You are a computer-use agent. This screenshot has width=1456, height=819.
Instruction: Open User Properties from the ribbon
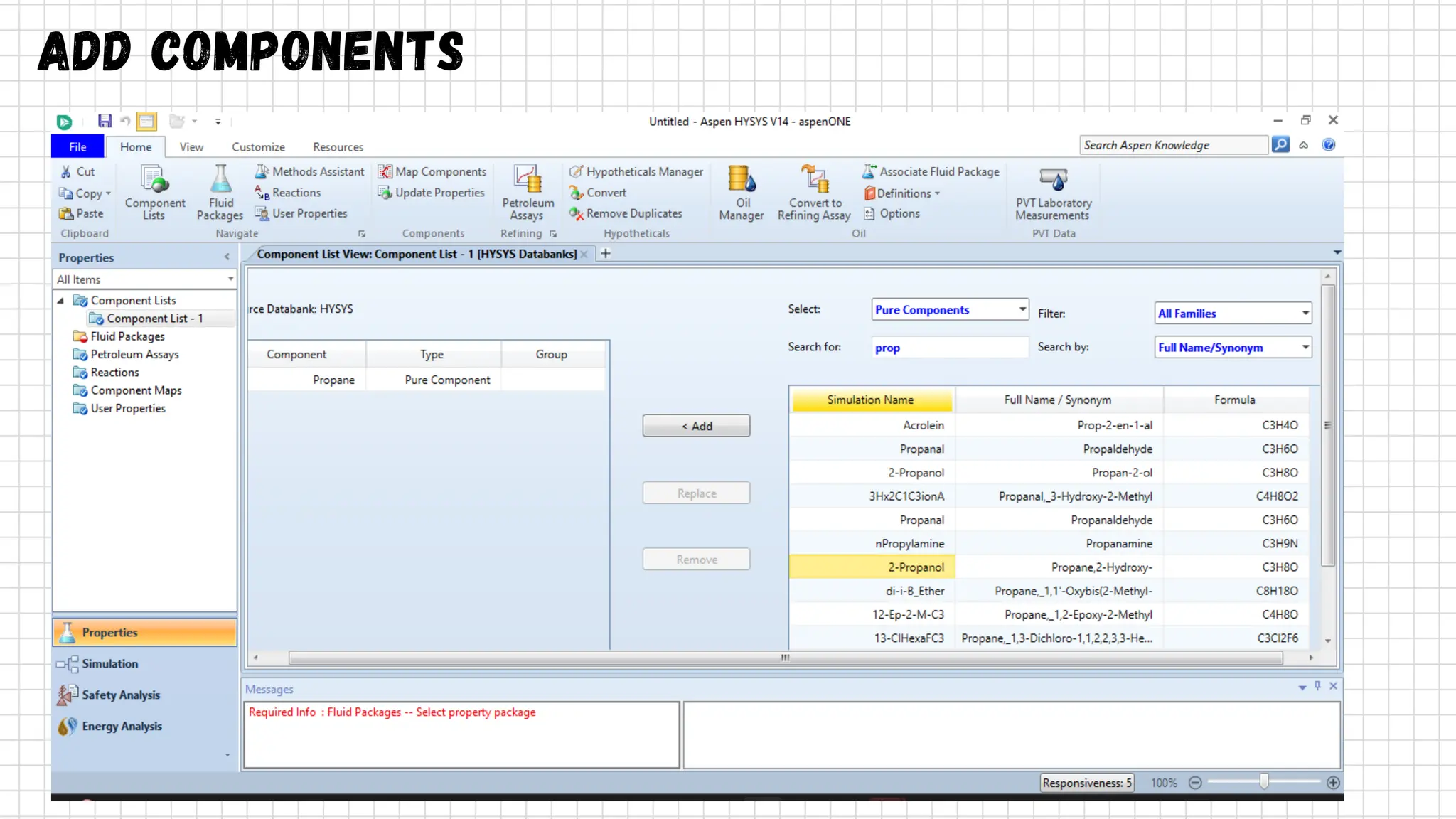tap(301, 213)
